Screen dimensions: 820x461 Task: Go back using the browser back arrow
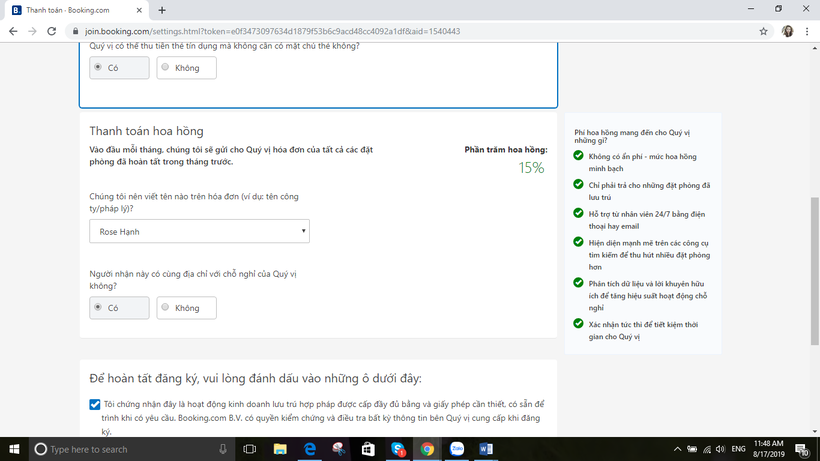13,31
